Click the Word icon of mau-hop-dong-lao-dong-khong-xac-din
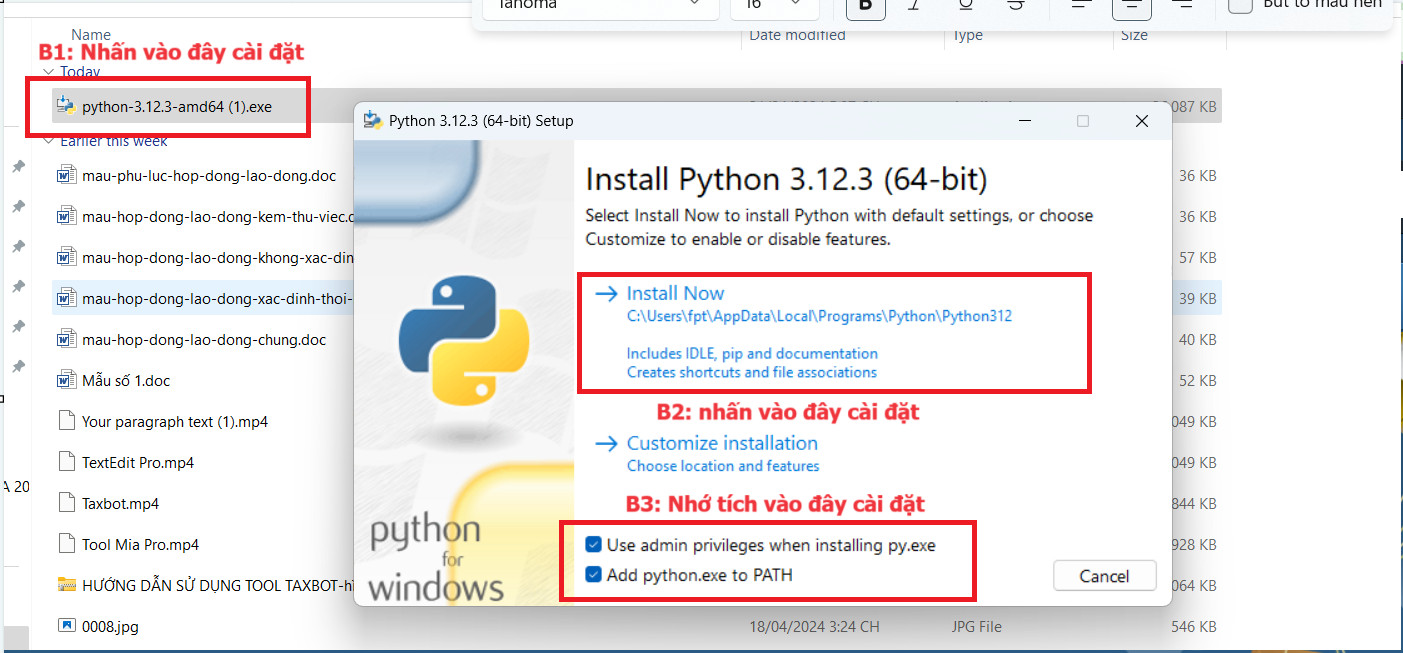1403x653 pixels. 67,257
